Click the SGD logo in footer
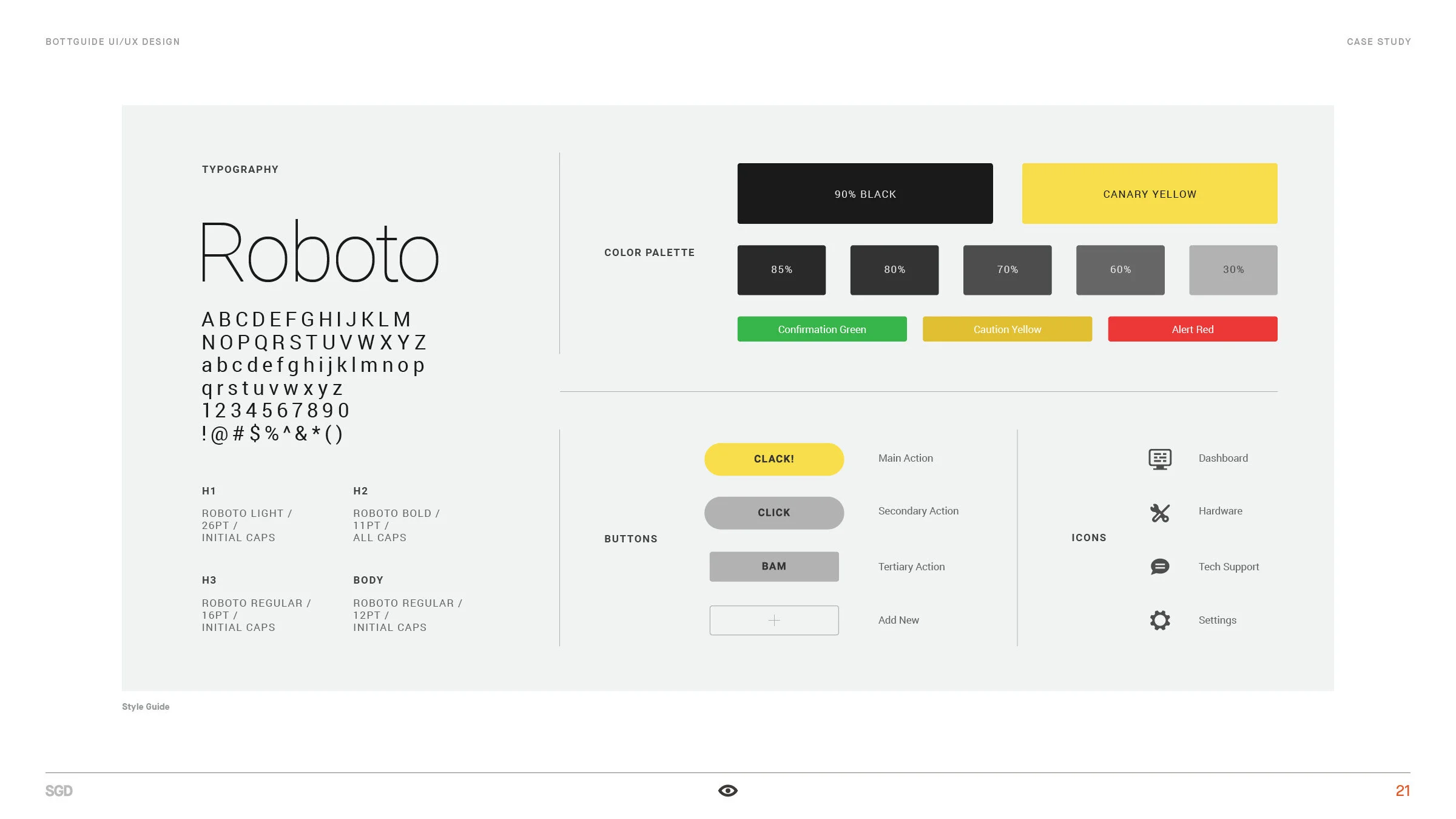 click(59, 790)
